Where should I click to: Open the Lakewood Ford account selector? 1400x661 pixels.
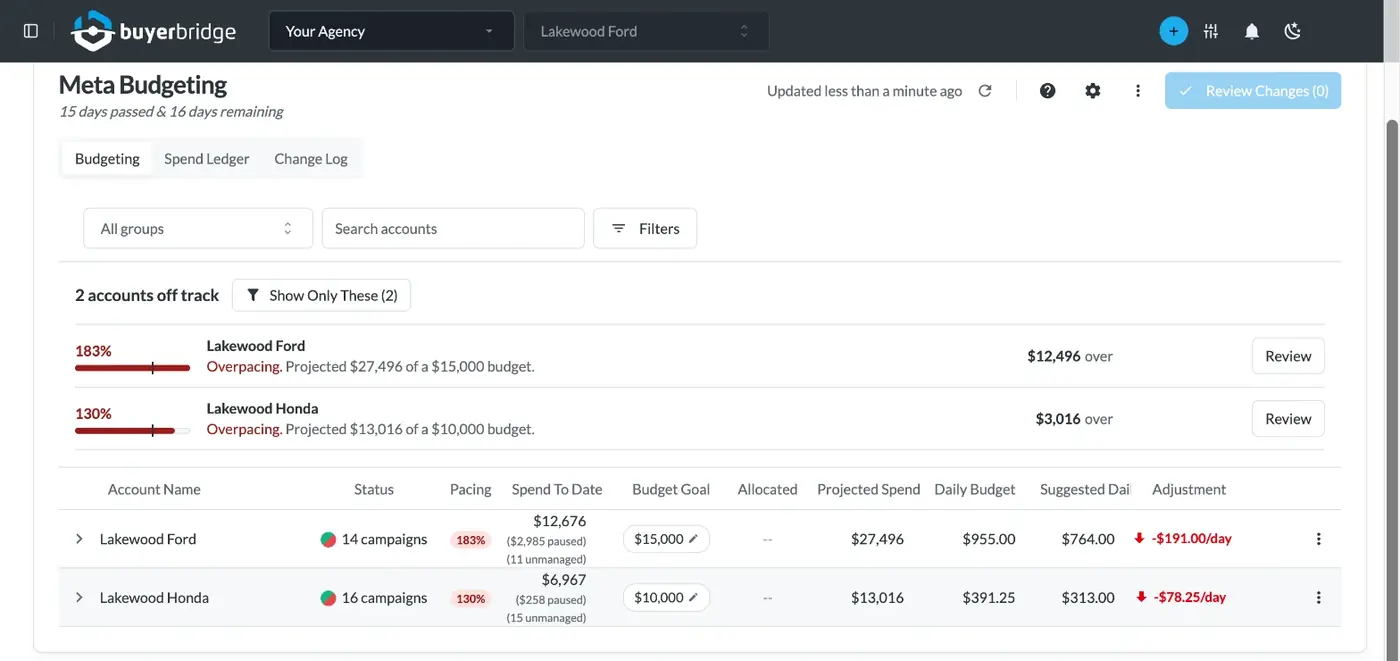[646, 31]
